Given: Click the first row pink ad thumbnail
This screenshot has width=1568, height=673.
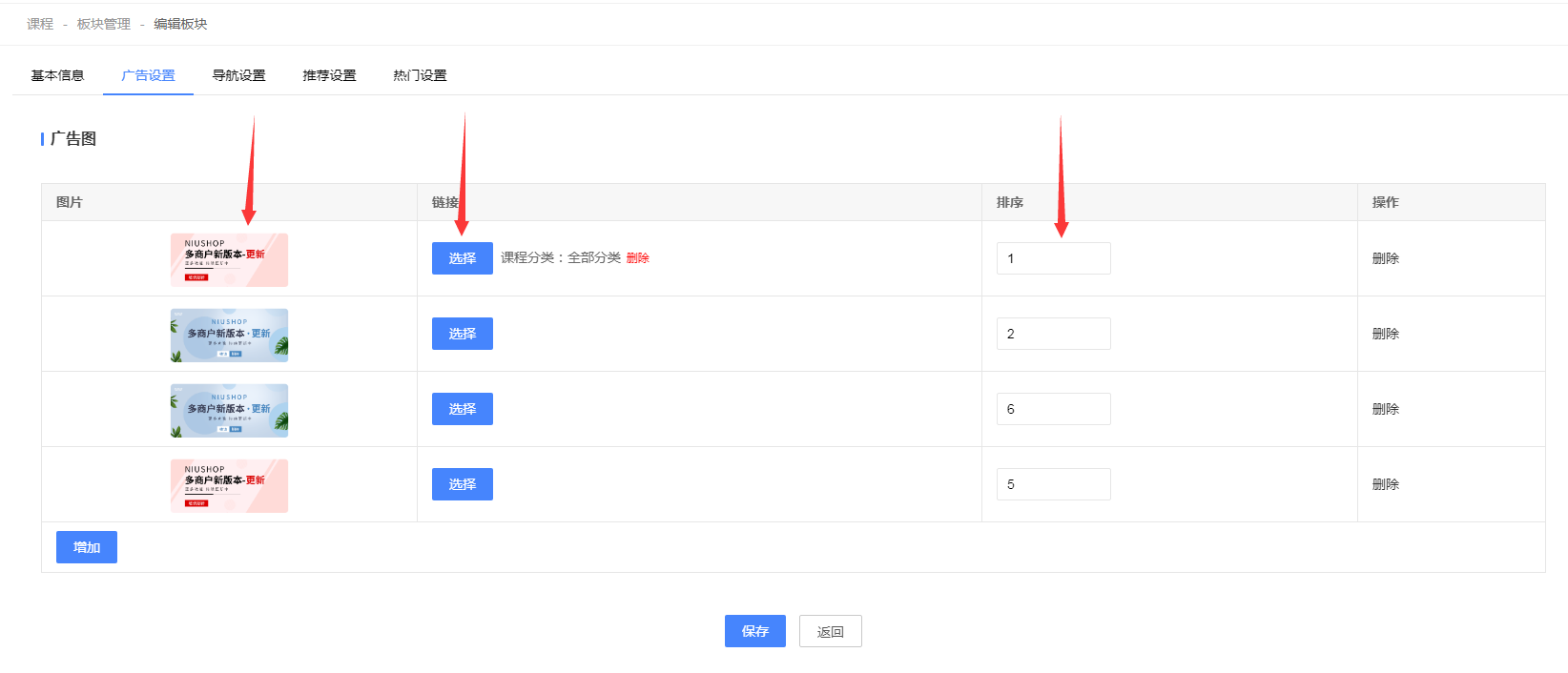Looking at the screenshot, I should [229, 259].
